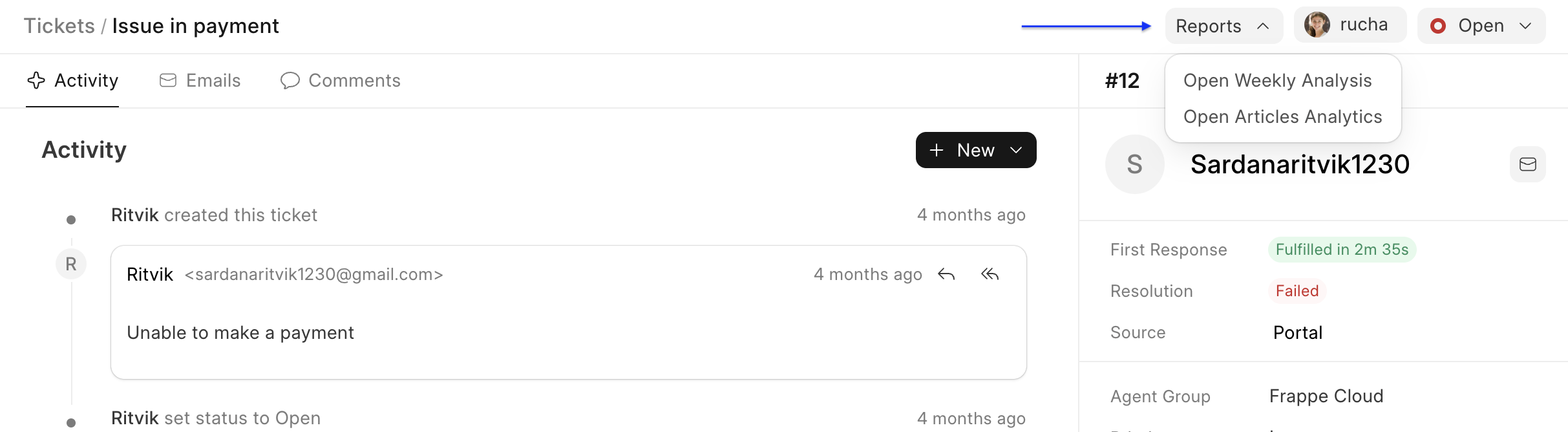Expand the Open status dropdown
Image resolution: width=1568 pixels, height=432 pixels.
click(x=1525, y=26)
